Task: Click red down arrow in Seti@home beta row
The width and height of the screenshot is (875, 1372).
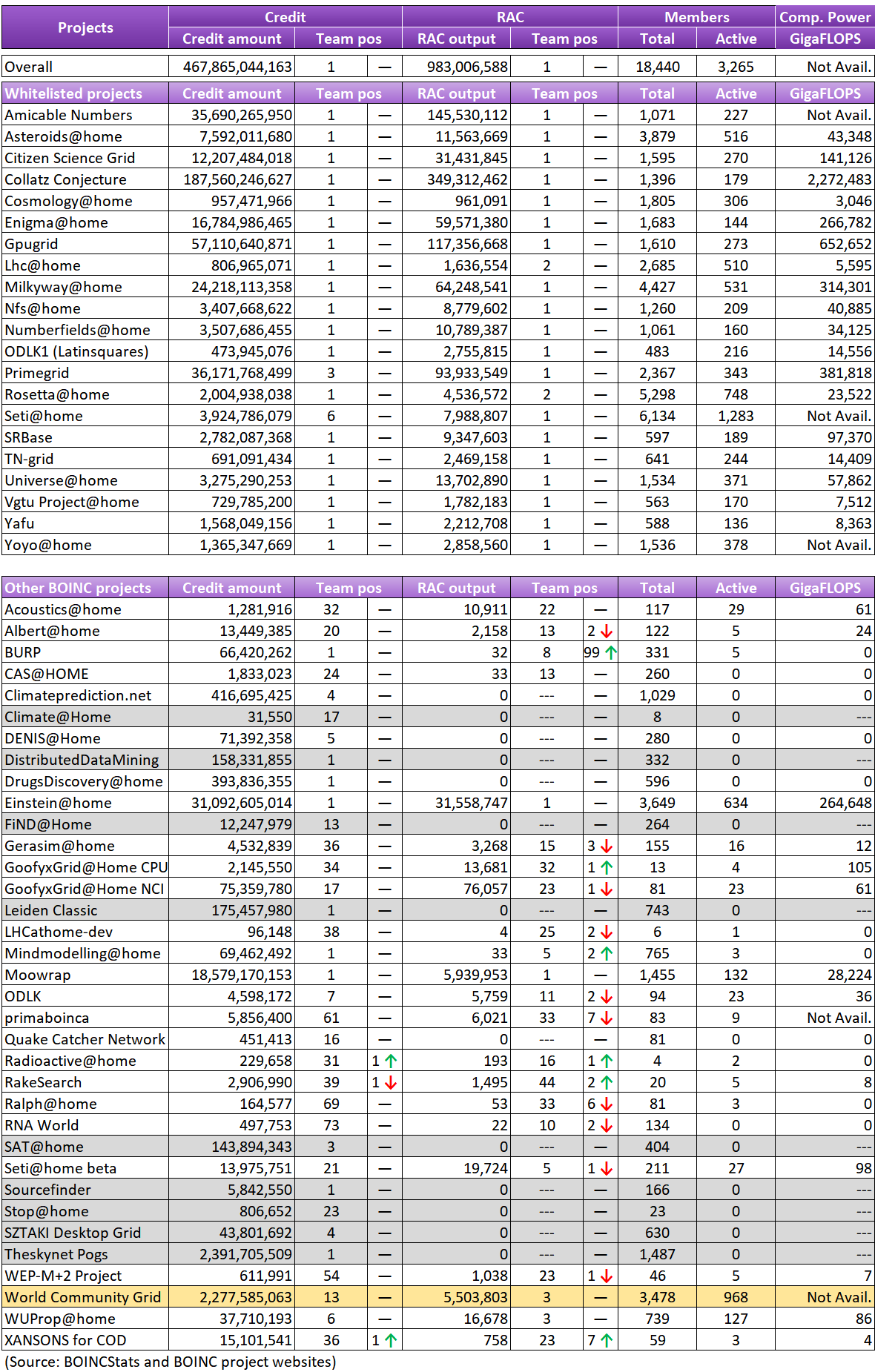Action: [607, 1168]
